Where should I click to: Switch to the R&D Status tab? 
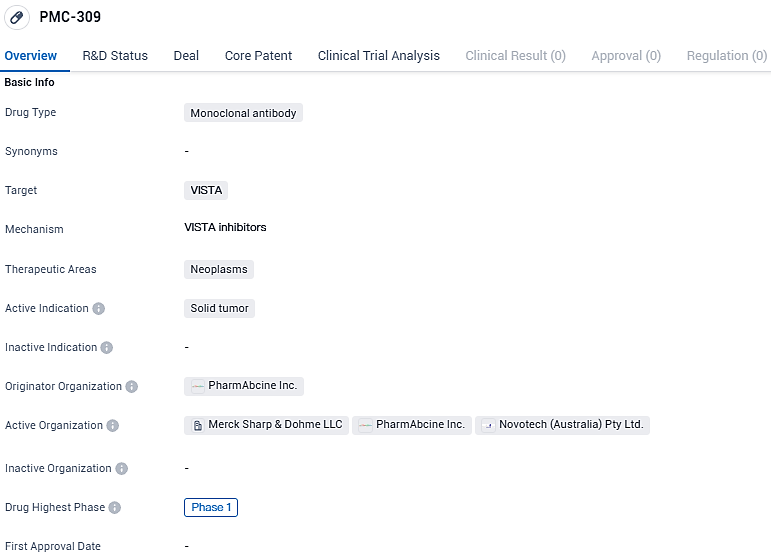115,56
